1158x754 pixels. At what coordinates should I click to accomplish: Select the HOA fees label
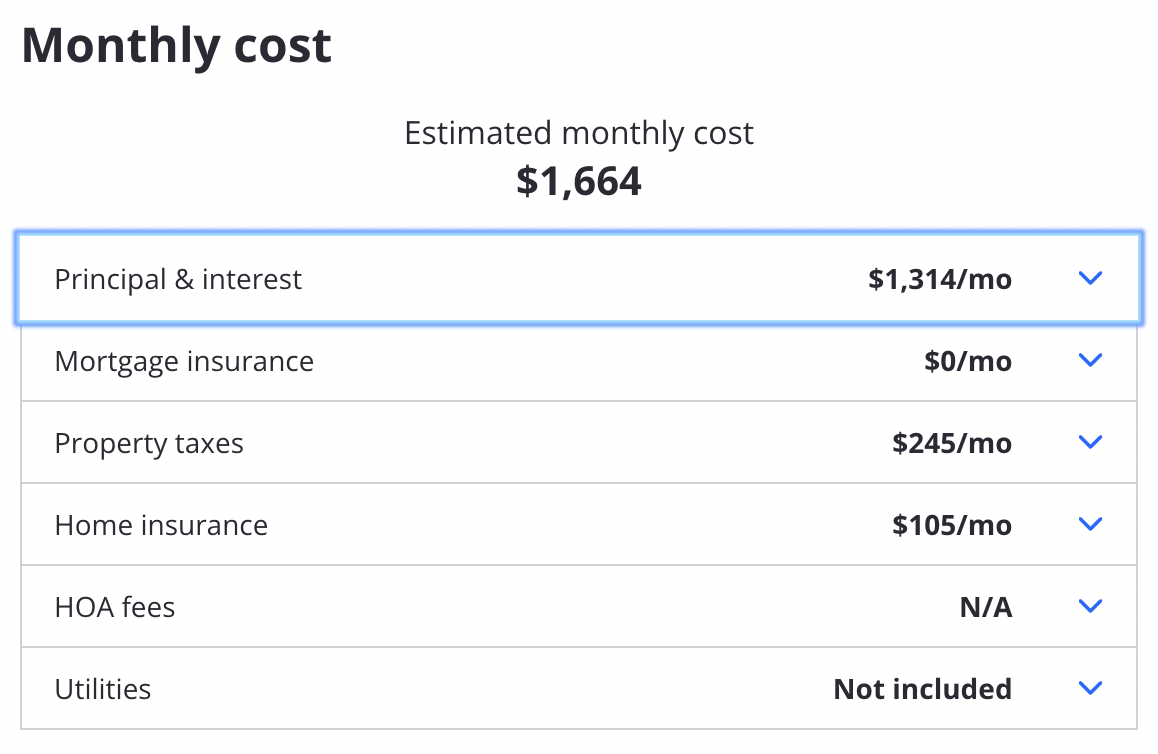[x=114, y=607]
